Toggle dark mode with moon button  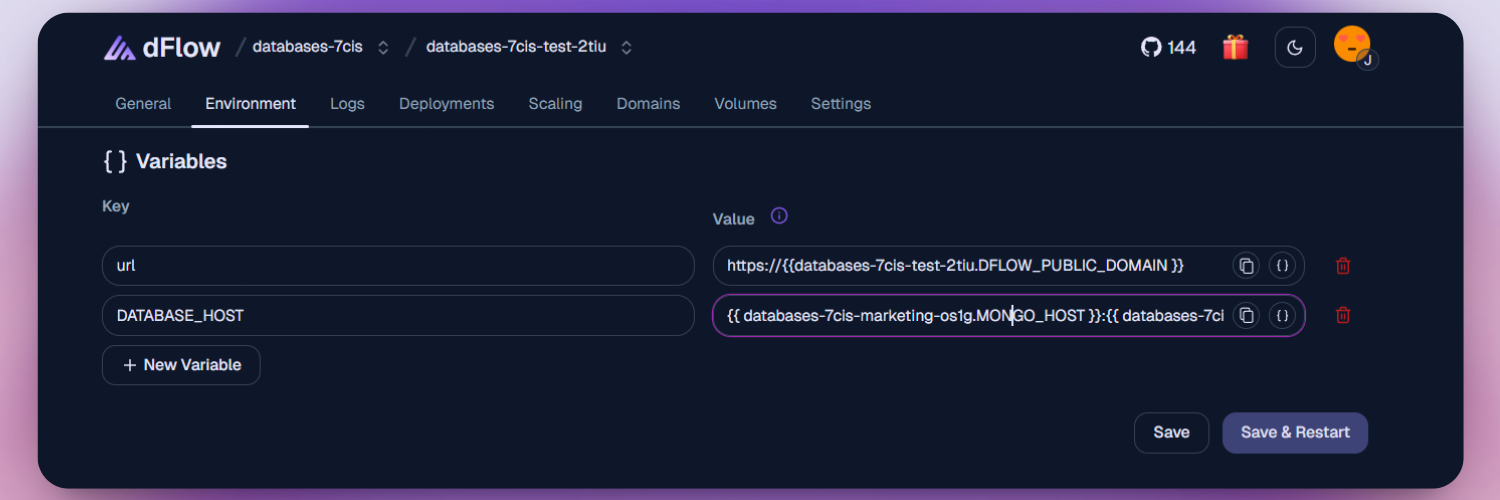coord(1294,47)
